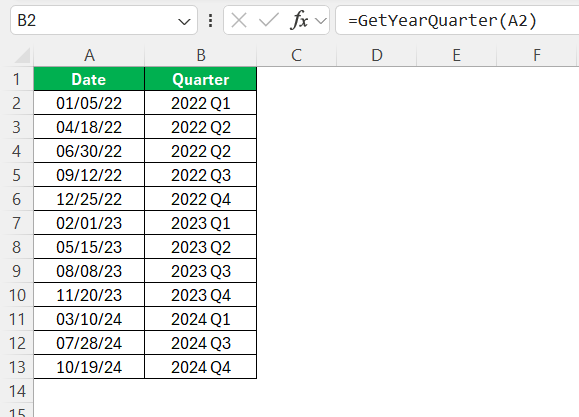Screen dimensions: 579x417
Task: Select cell with date 01/05/22
Action: tap(89, 103)
